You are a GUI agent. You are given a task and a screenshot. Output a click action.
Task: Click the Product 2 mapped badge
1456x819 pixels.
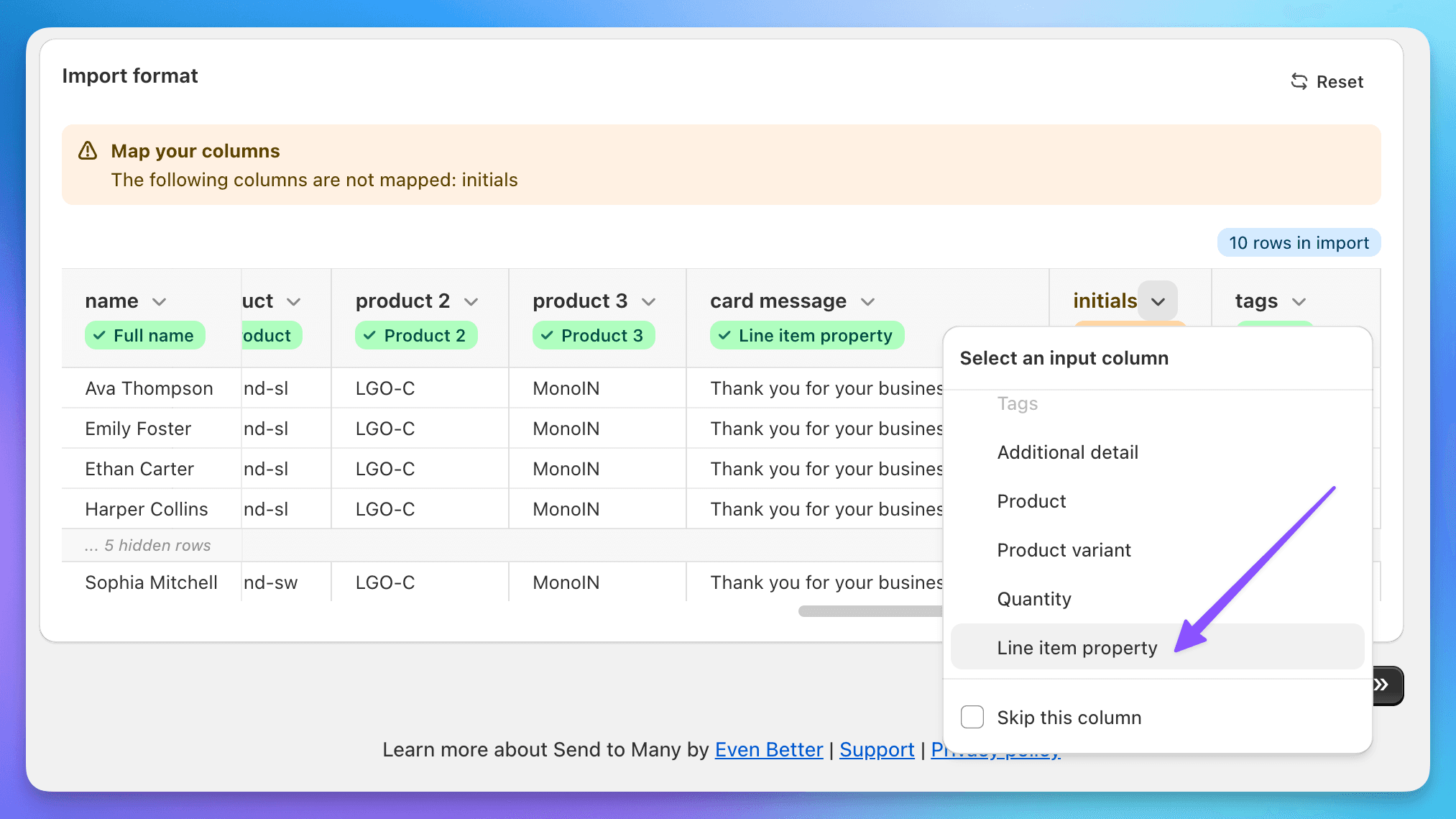[416, 335]
